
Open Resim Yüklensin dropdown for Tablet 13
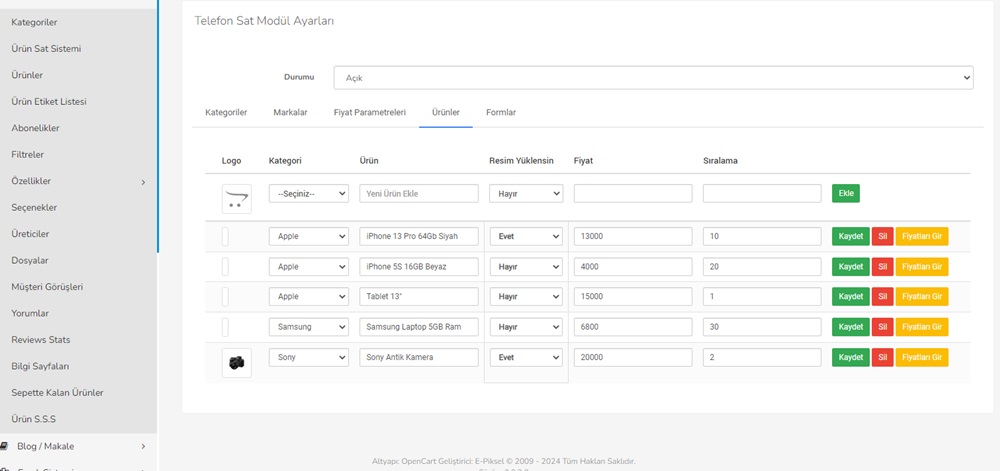point(526,296)
